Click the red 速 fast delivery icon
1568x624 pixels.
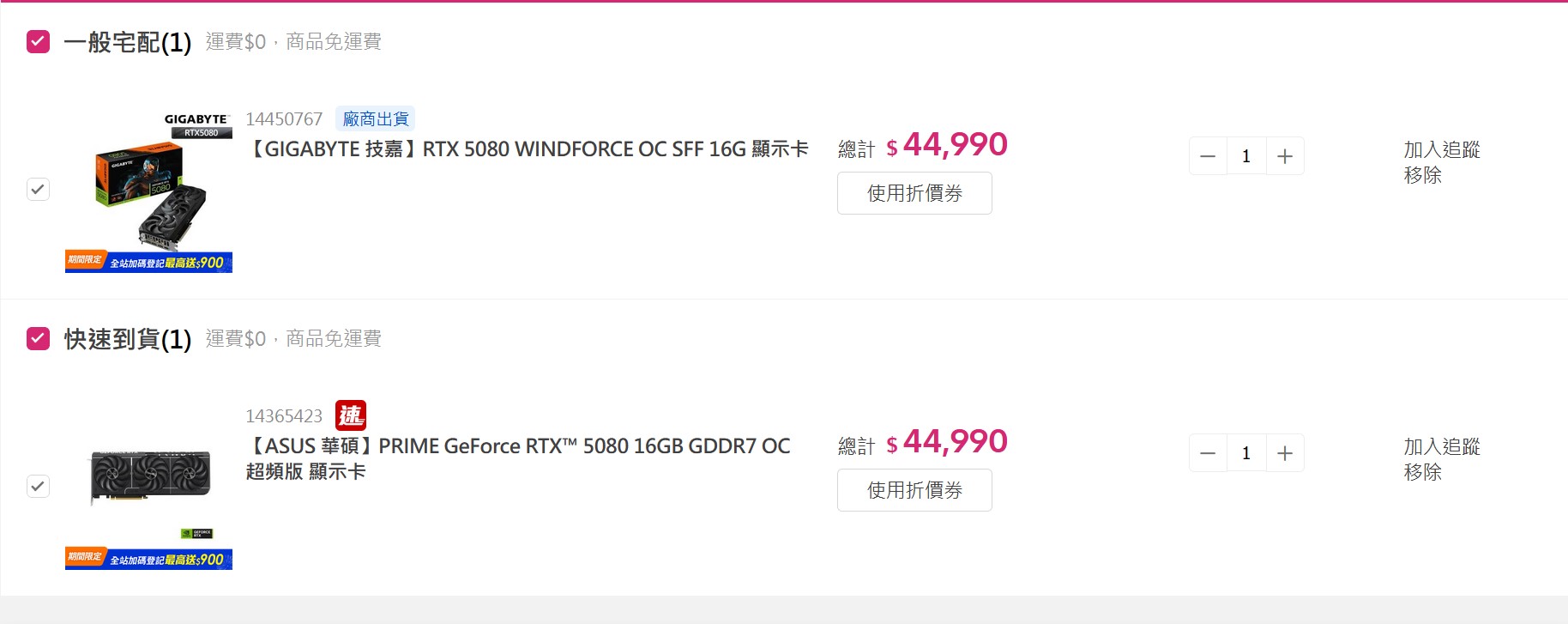click(x=350, y=415)
